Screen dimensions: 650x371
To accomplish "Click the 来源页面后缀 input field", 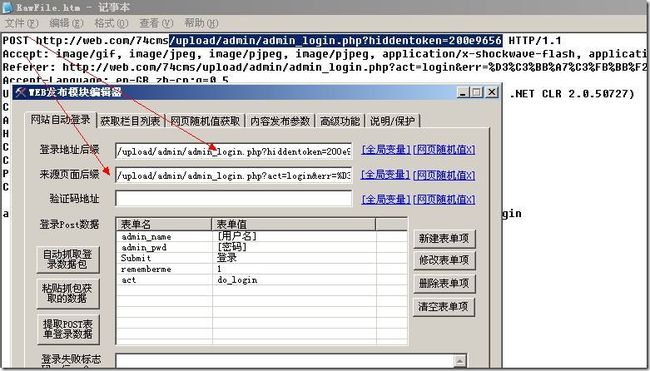I will (234, 175).
